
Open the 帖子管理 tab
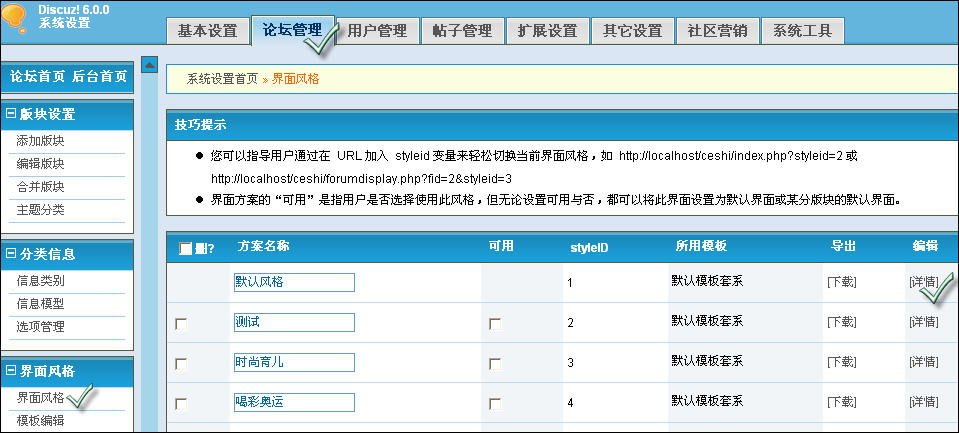click(462, 31)
